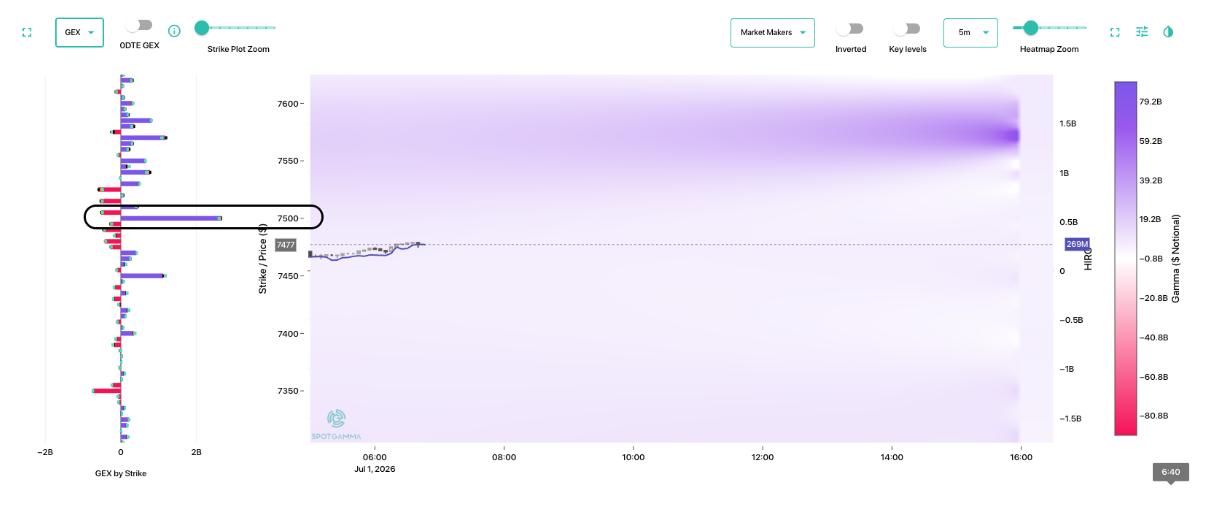Enable the Key levels switch
Image resolution: width=1215 pixels, height=507 pixels.
coord(907,29)
